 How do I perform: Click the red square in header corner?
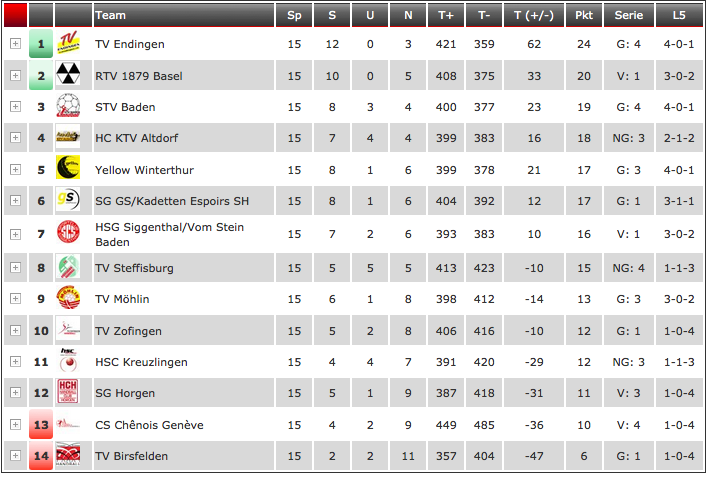point(15,15)
